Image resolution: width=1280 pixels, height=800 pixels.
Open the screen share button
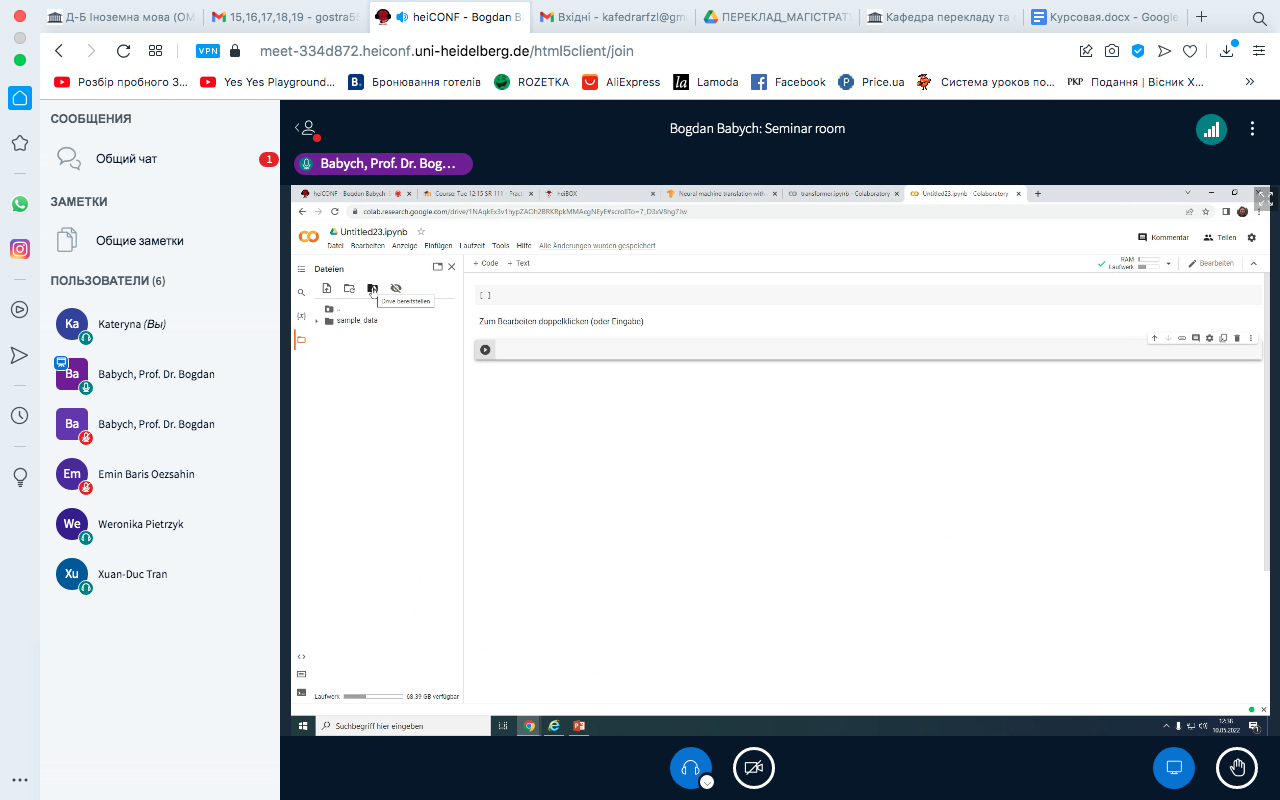[1174, 767]
